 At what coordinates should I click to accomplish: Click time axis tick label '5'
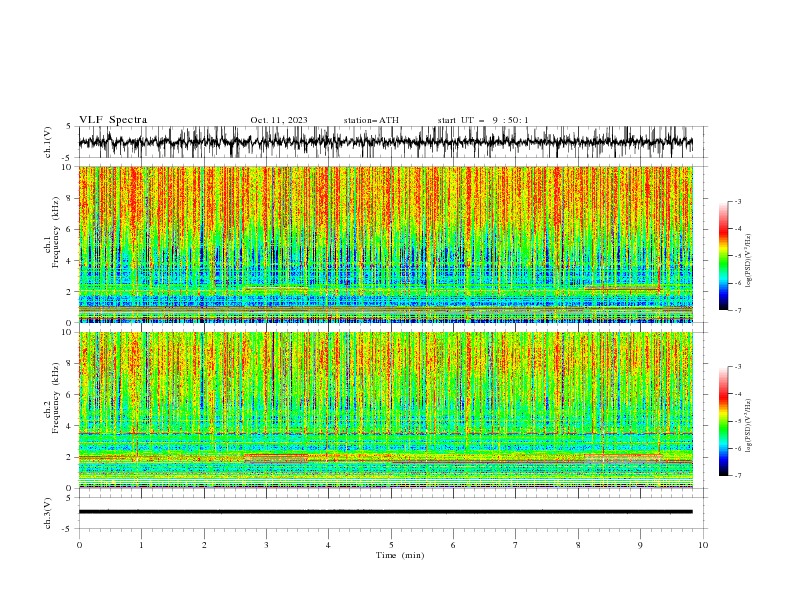tap(391, 545)
